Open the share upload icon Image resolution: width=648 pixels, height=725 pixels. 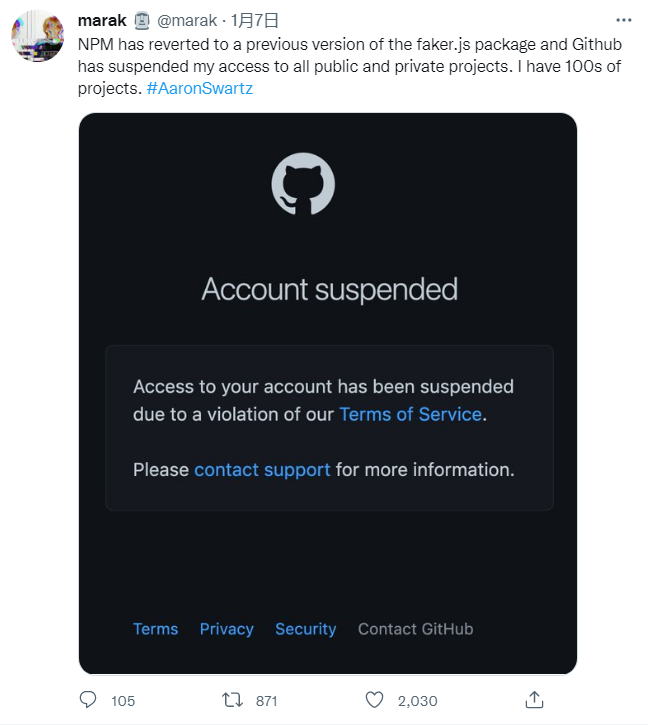point(534,700)
